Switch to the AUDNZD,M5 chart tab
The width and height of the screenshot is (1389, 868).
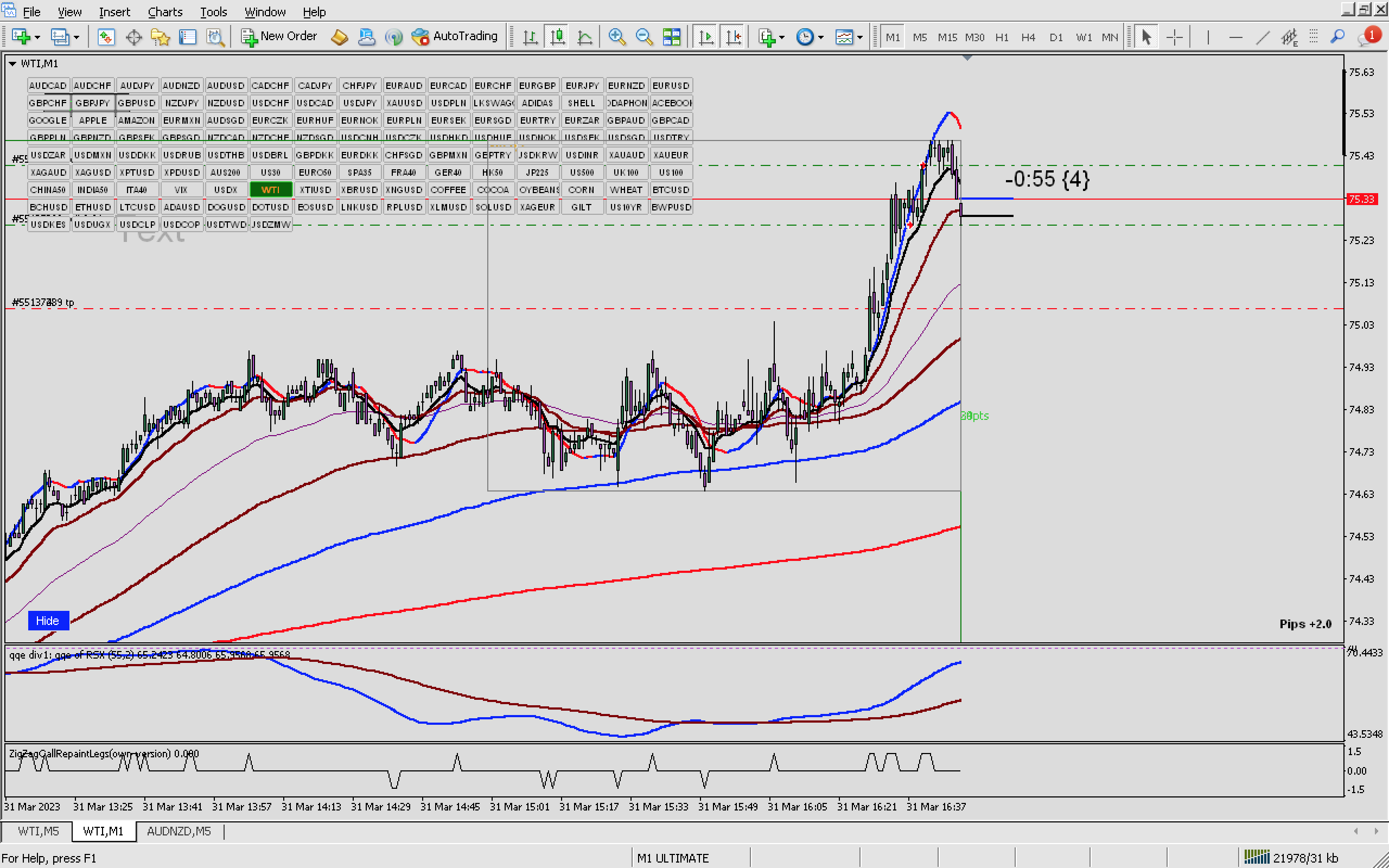pos(179,831)
